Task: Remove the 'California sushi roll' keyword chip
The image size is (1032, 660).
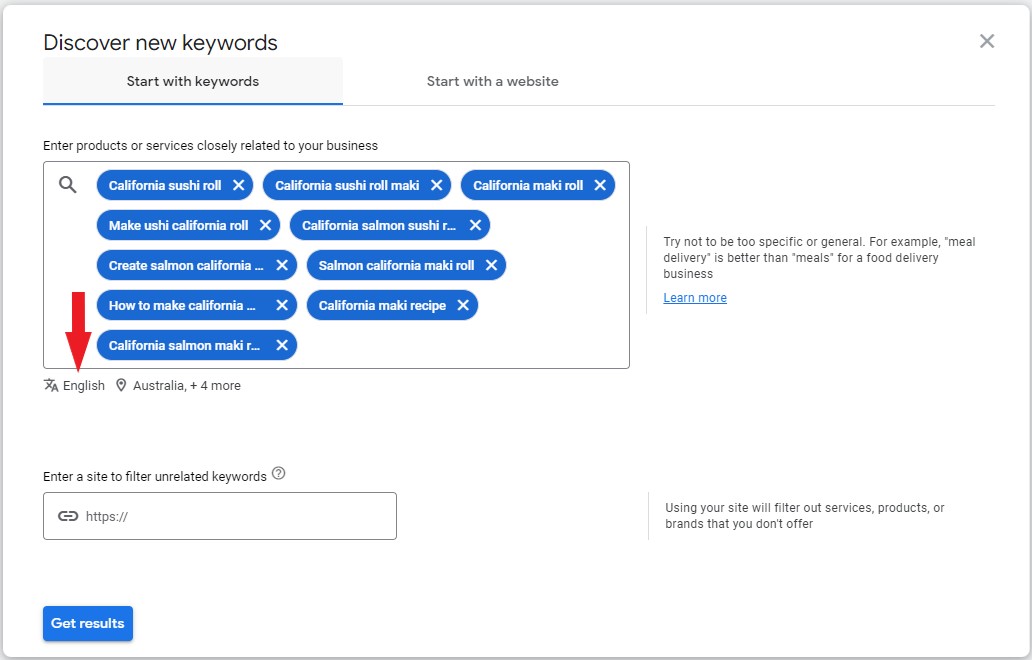Action: click(238, 186)
